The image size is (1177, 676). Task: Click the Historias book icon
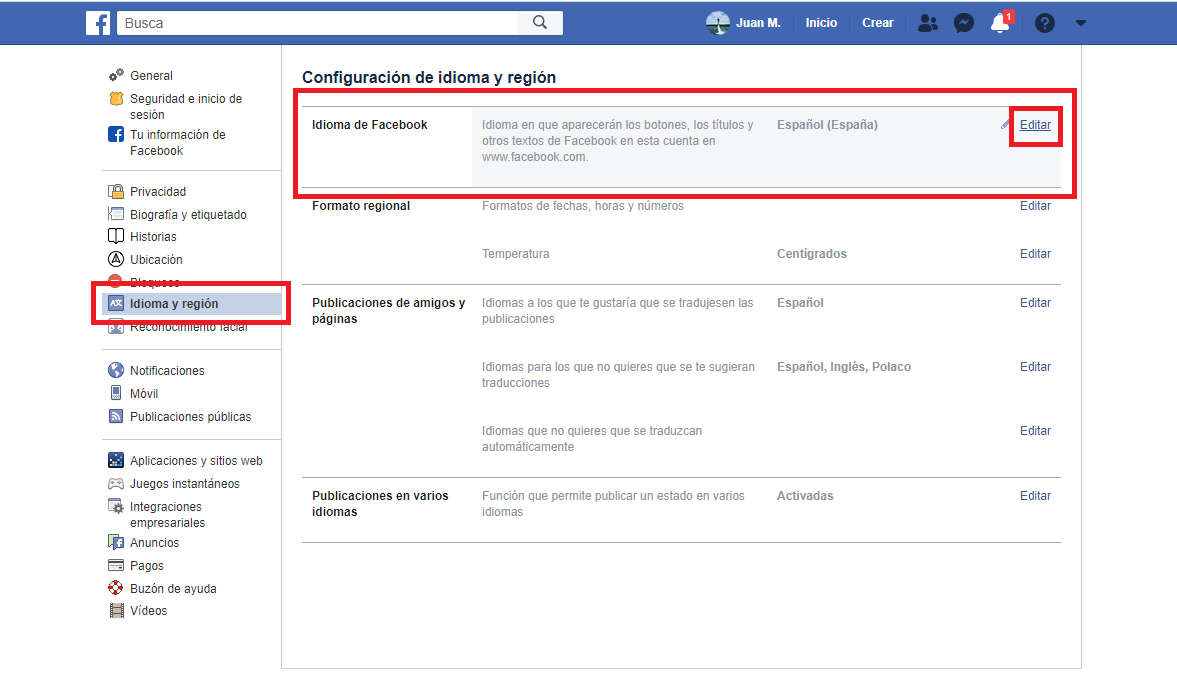(x=116, y=236)
